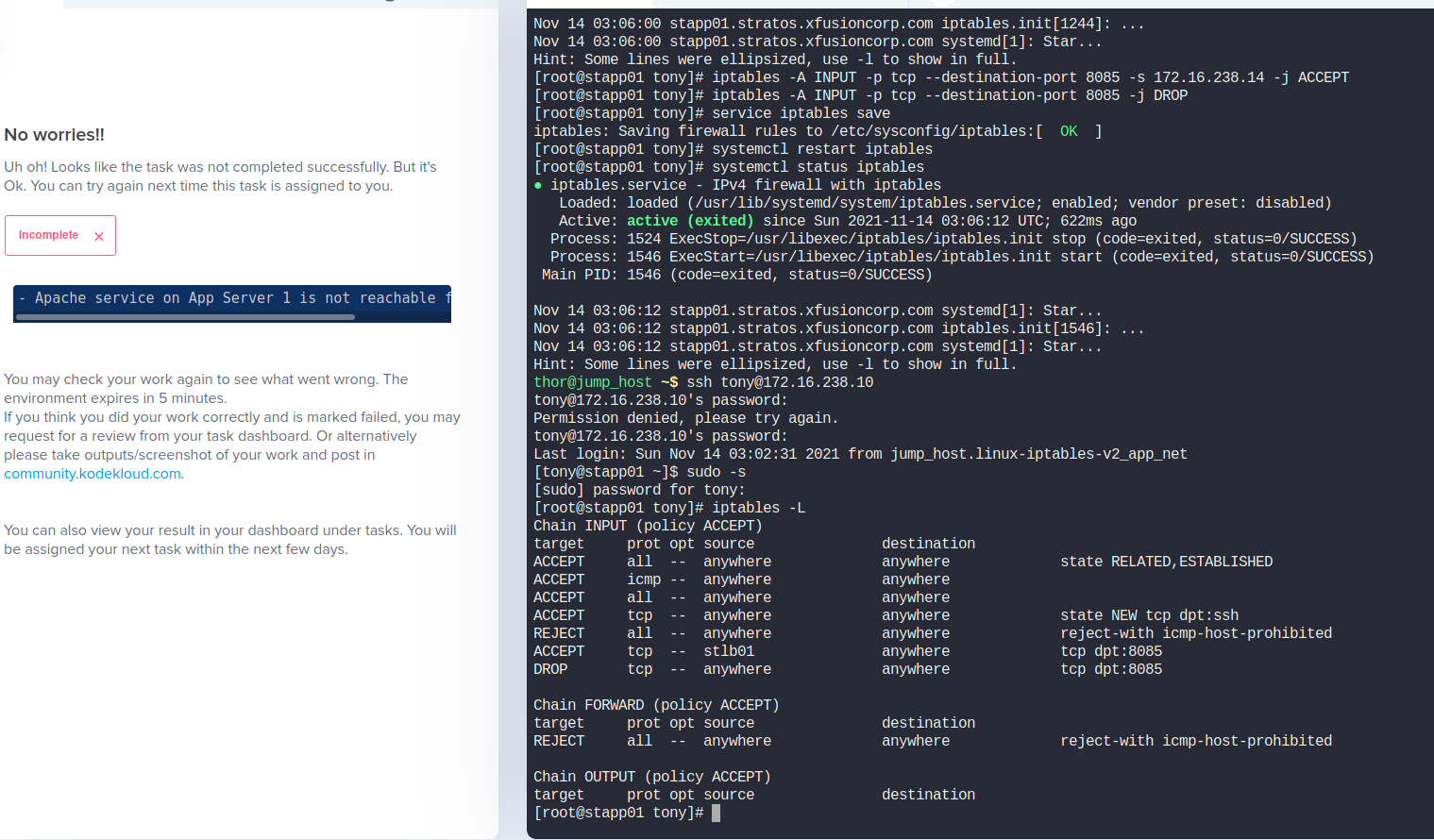Click the X icon in Incomplete badge
The height and width of the screenshot is (840, 1434).
pyautogui.click(x=99, y=237)
